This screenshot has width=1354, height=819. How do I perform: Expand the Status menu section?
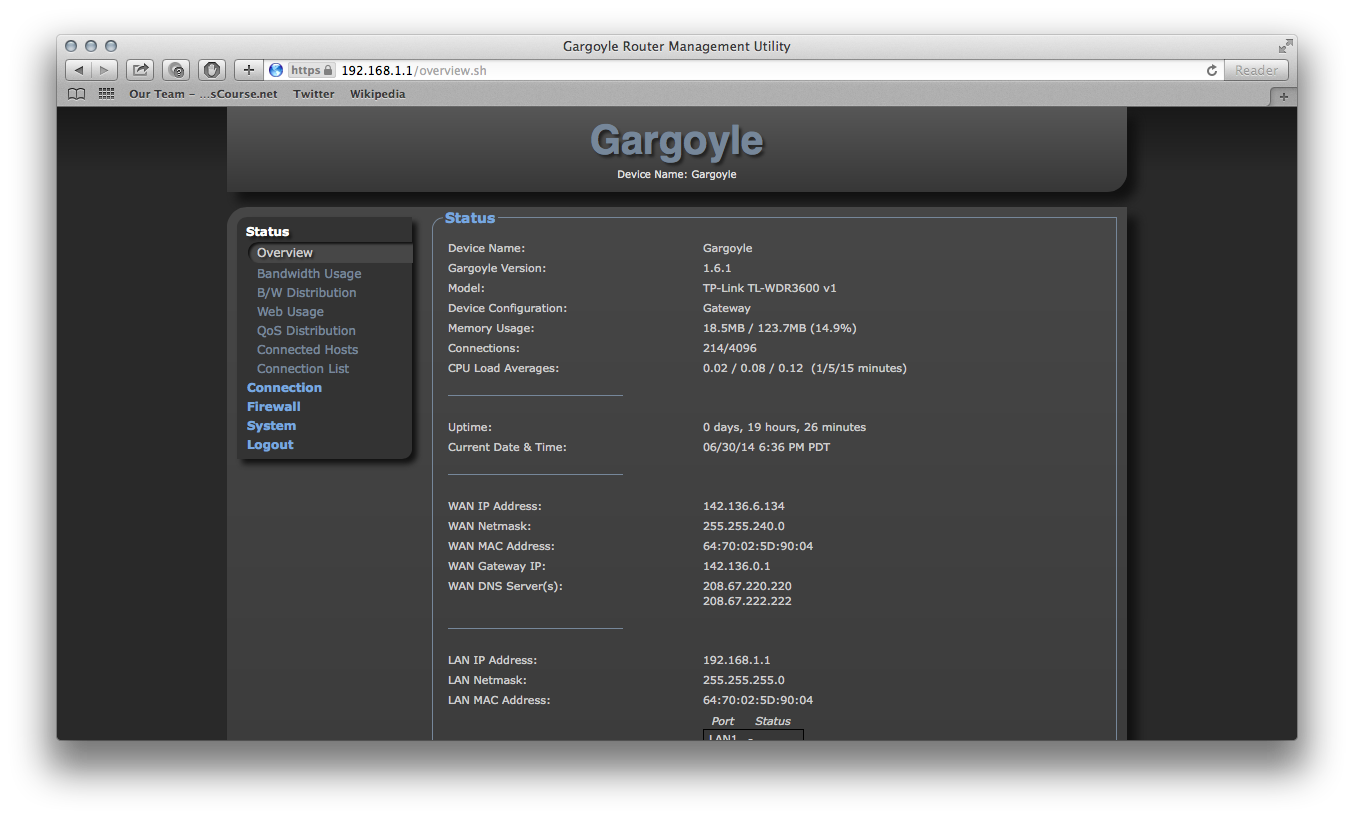coord(268,231)
